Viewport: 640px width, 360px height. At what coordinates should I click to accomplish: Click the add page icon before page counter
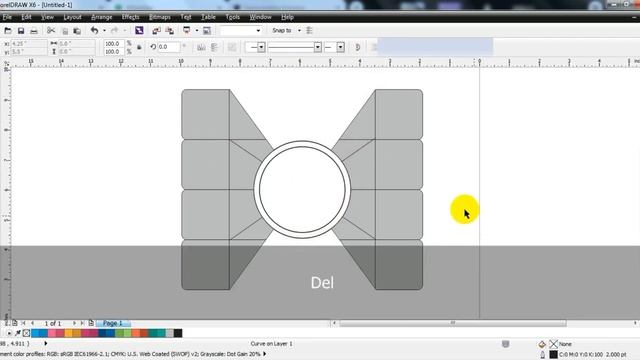click(x=15, y=323)
